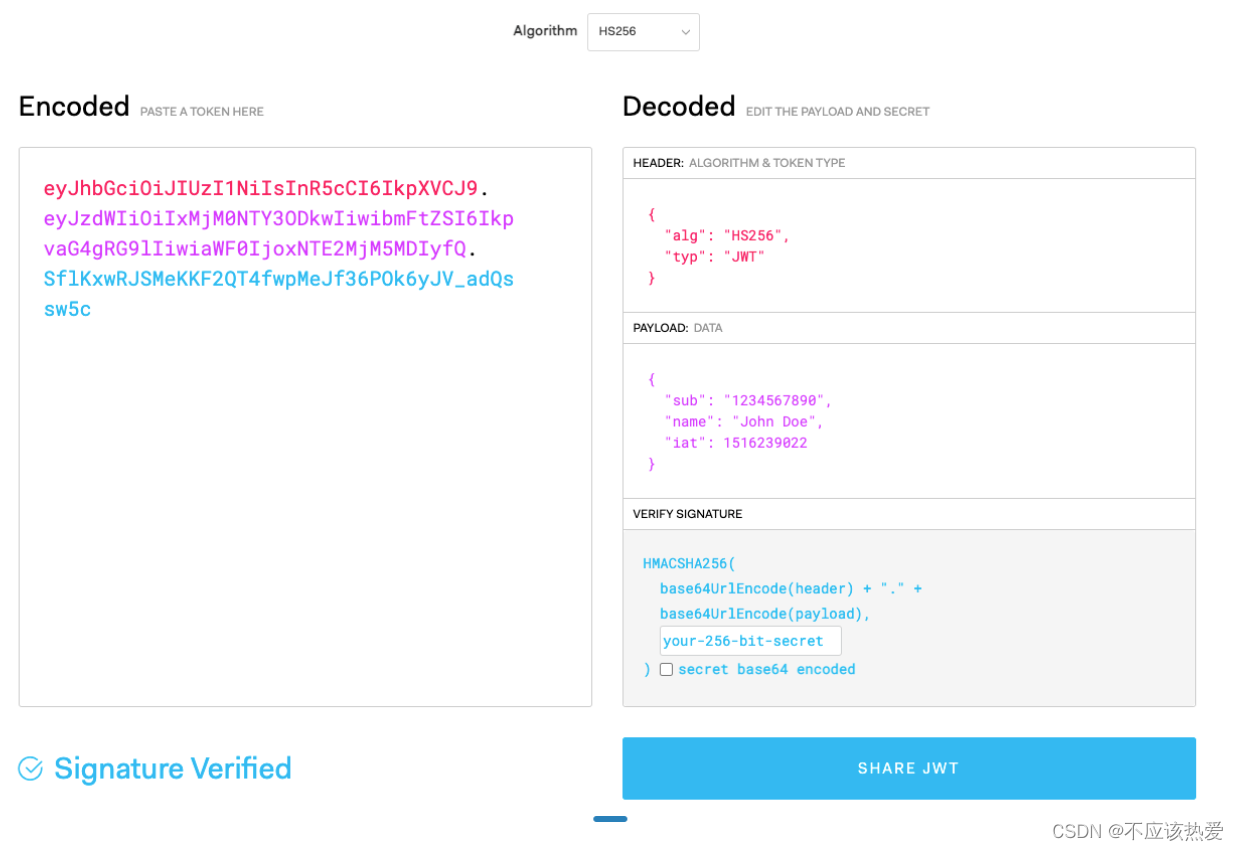This screenshot has height=851, width=1238.
Task: Open the Algorithm HS256 dropdown
Action: coord(643,32)
